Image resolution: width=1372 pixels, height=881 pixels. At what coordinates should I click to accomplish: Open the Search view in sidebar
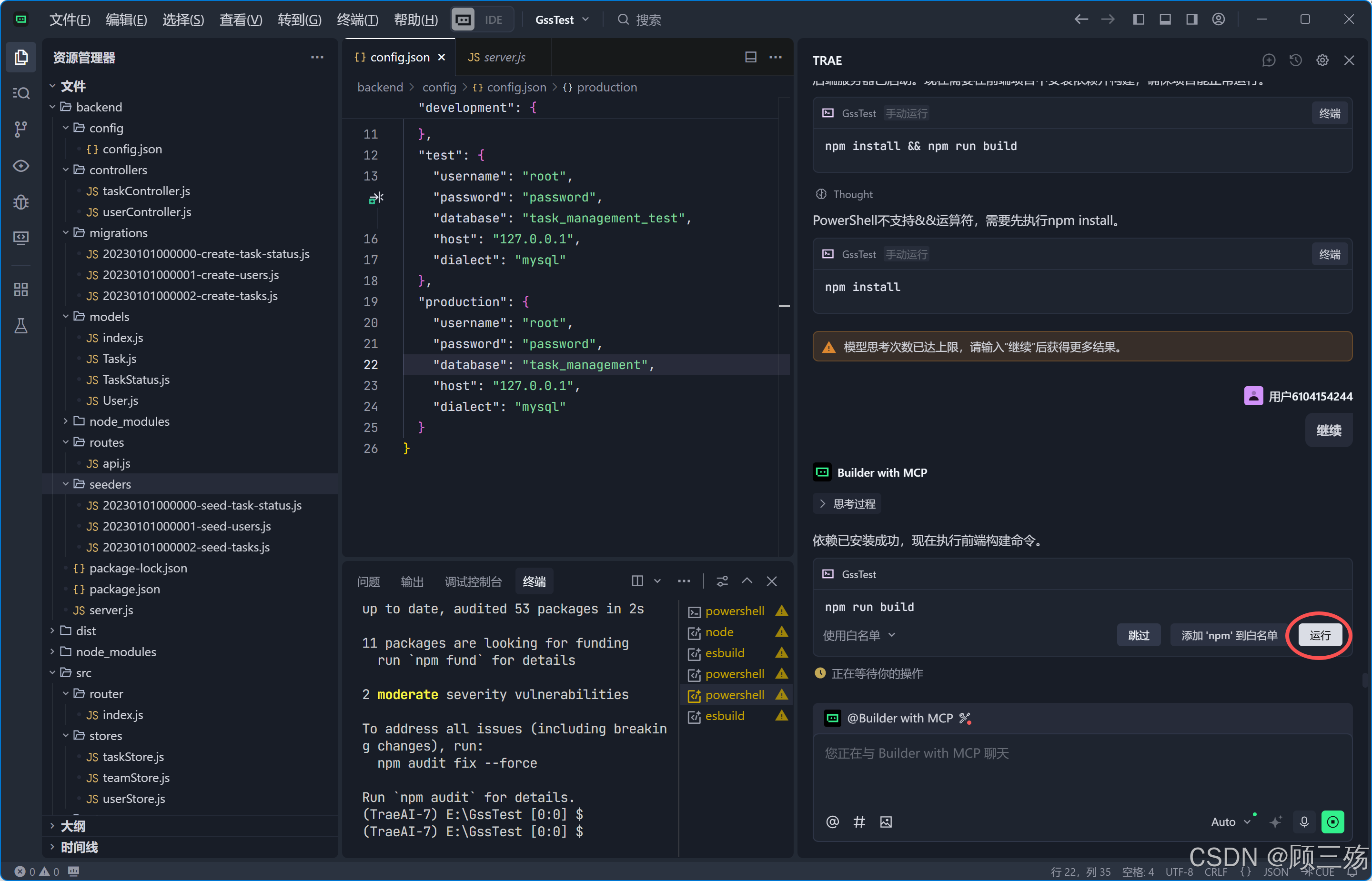coord(21,93)
